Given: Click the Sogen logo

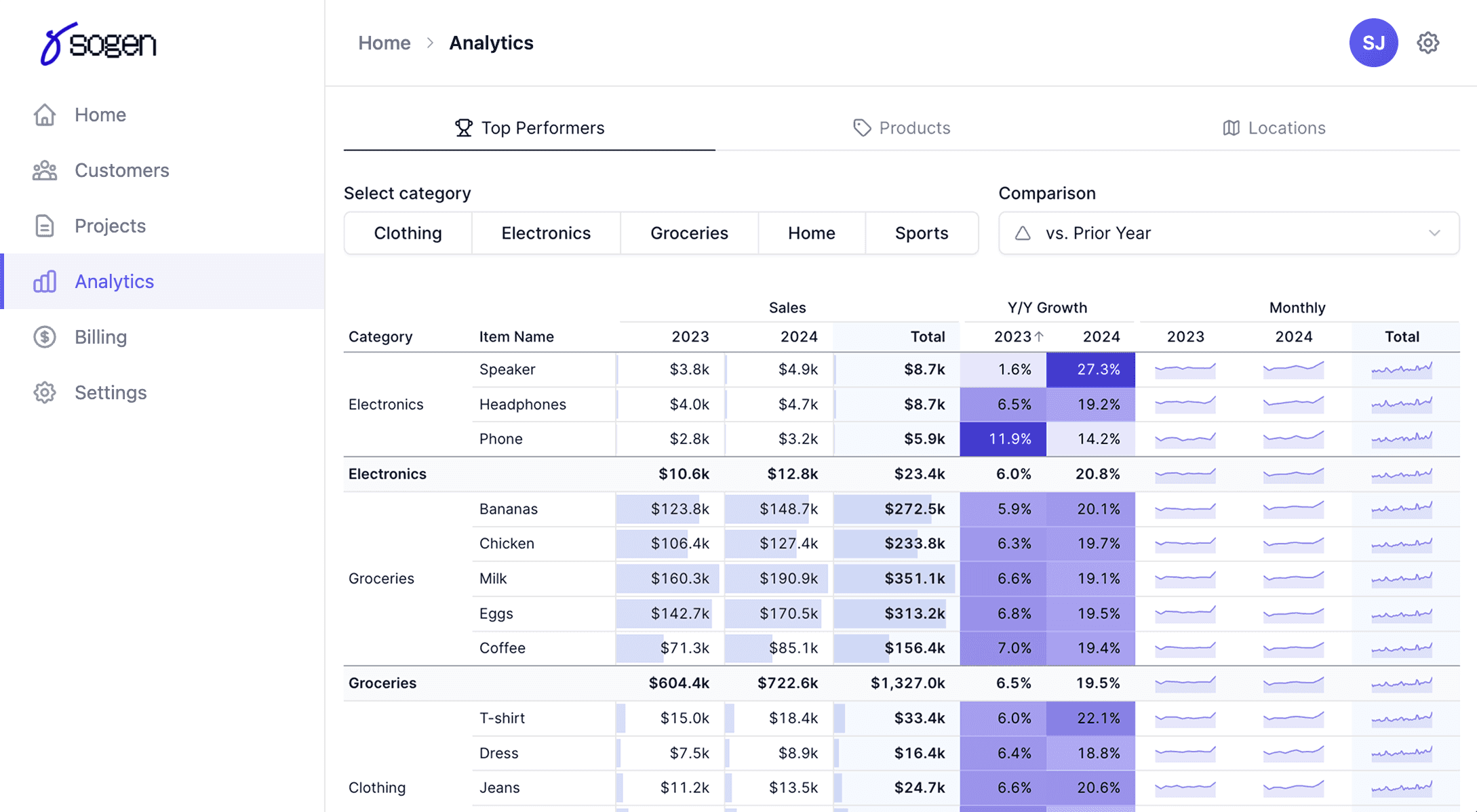Looking at the screenshot, I should pos(99,43).
